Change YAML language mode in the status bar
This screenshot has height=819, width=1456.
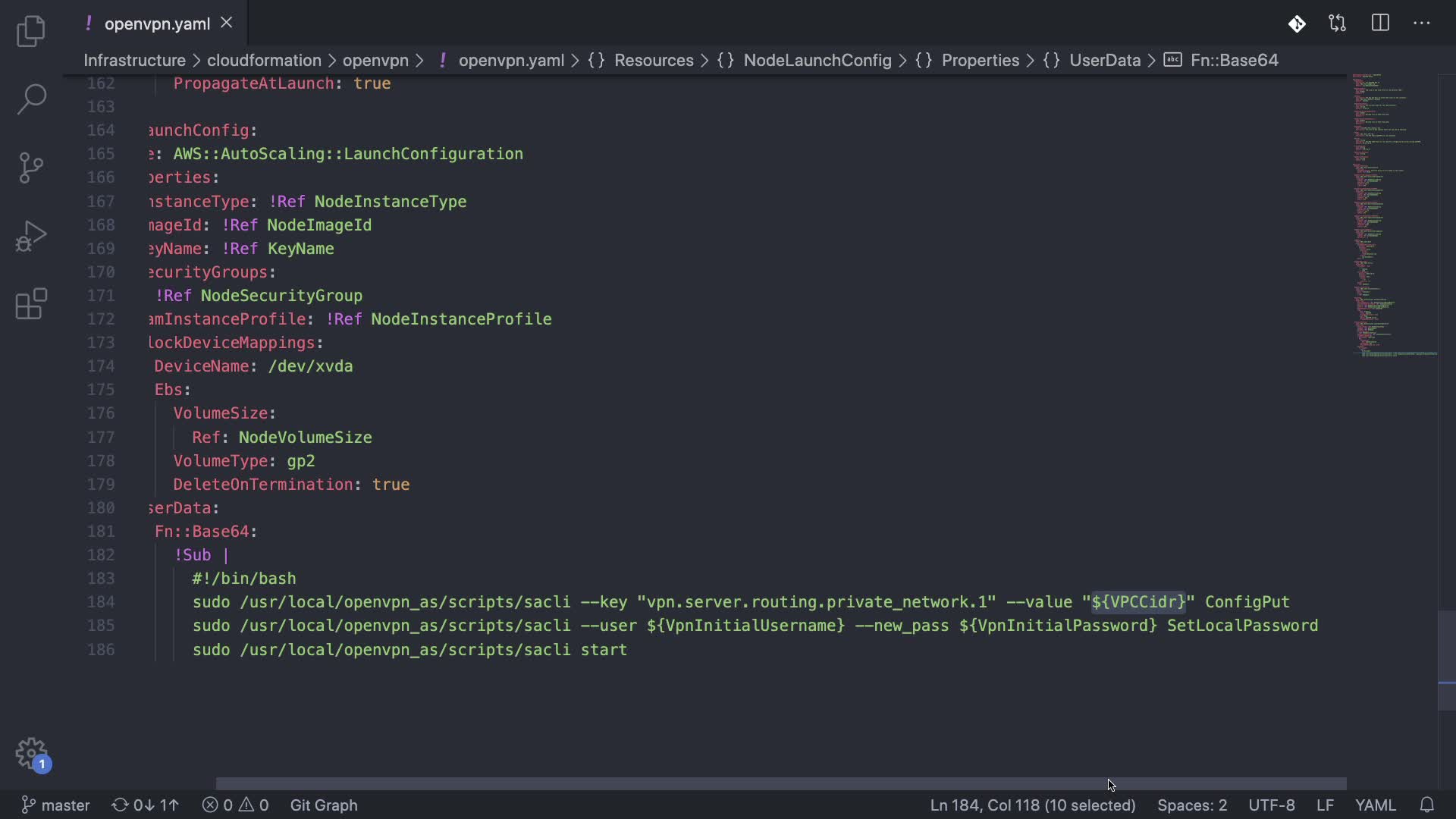click(1374, 805)
